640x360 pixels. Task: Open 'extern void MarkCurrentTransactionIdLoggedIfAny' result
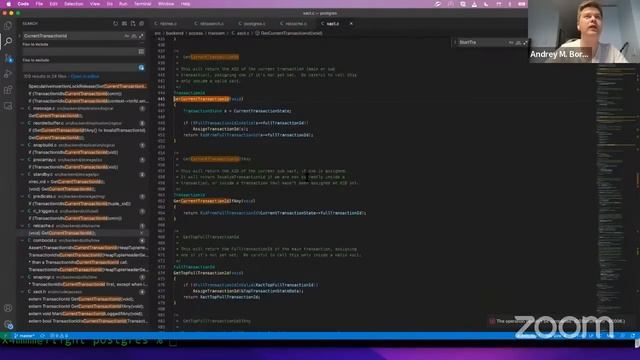coord(85,314)
